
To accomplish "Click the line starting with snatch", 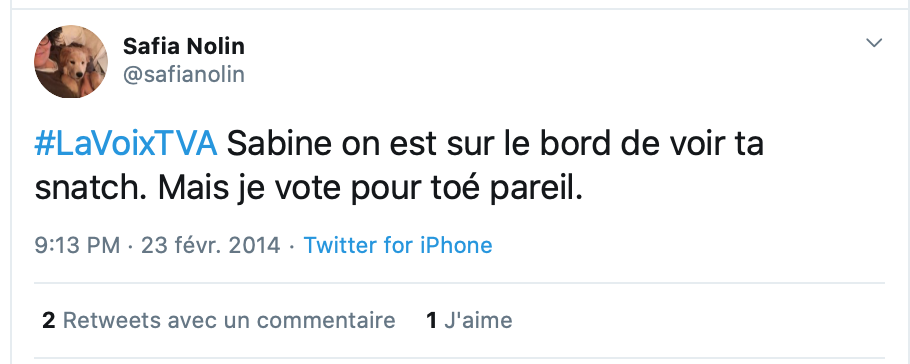I will point(308,189).
